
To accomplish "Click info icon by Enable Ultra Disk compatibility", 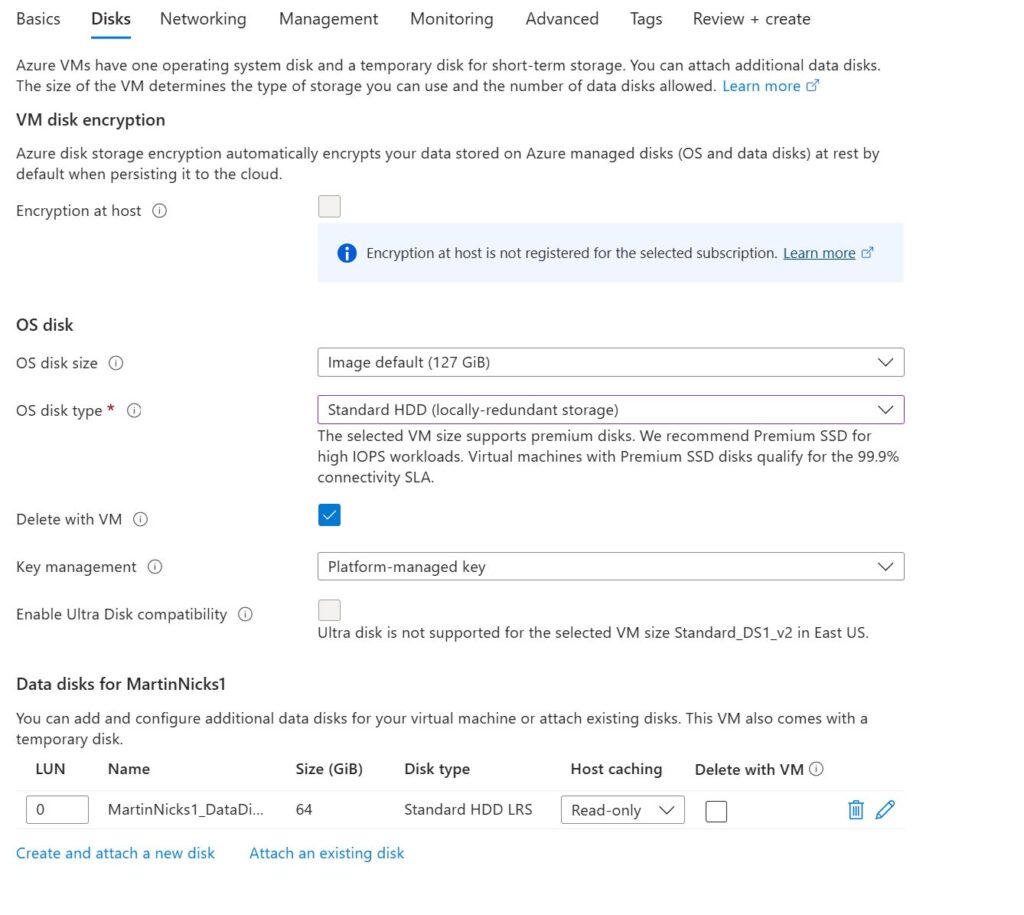I will point(245,614).
